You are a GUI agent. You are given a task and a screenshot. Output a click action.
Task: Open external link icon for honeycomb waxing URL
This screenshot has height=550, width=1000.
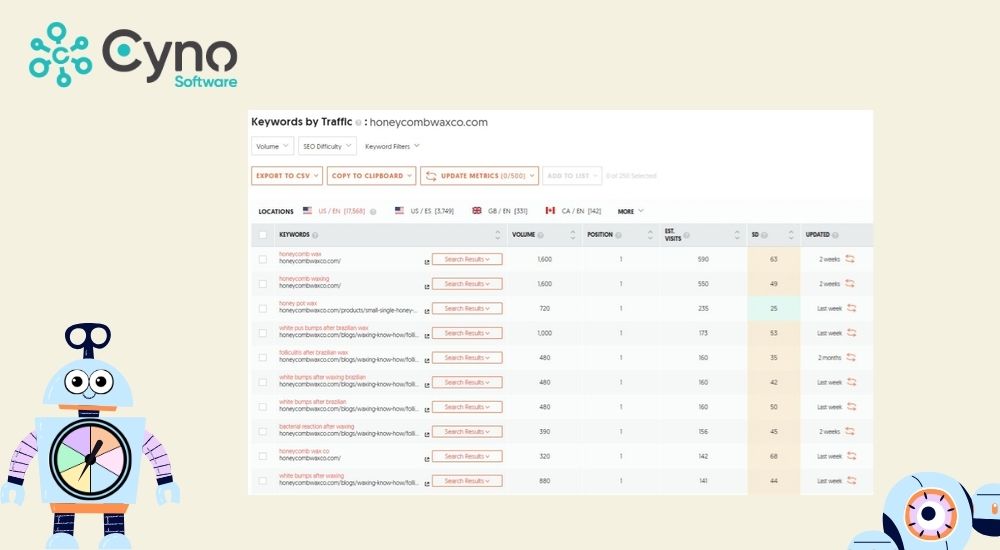point(427,286)
